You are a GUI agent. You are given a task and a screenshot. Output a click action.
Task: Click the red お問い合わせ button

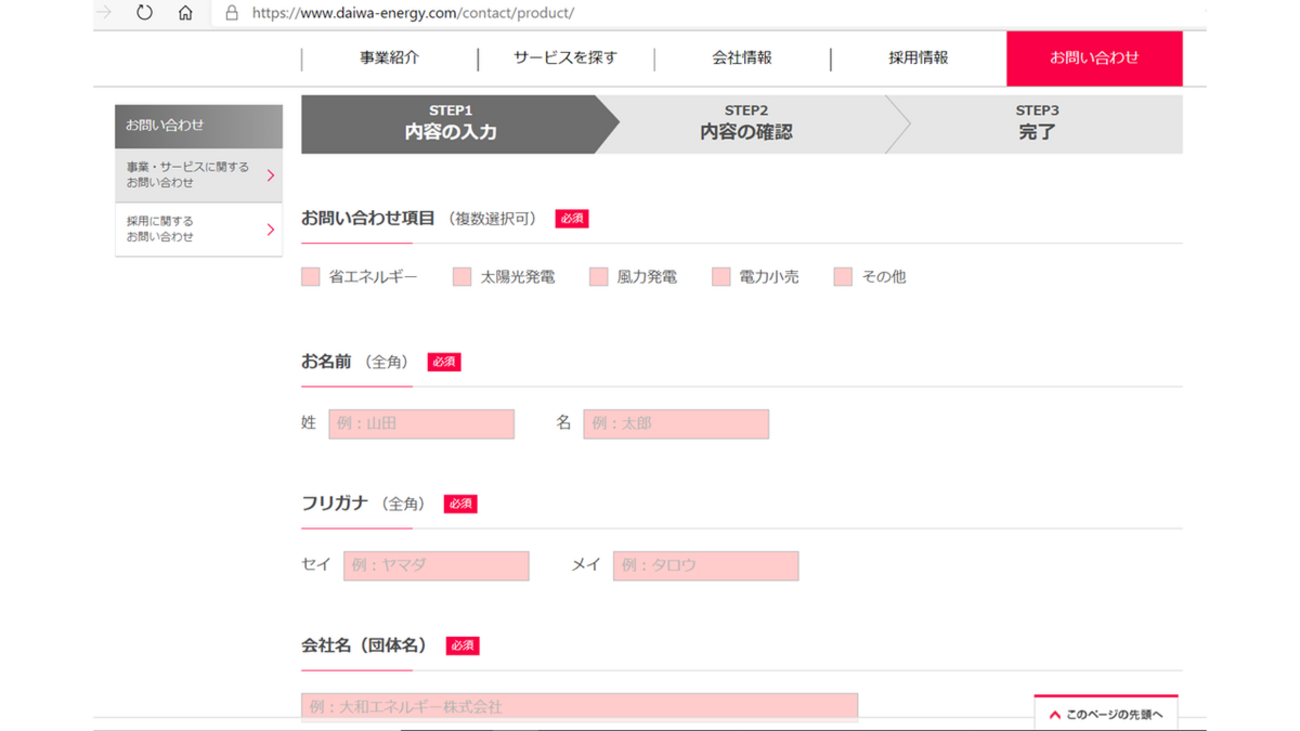point(1094,58)
